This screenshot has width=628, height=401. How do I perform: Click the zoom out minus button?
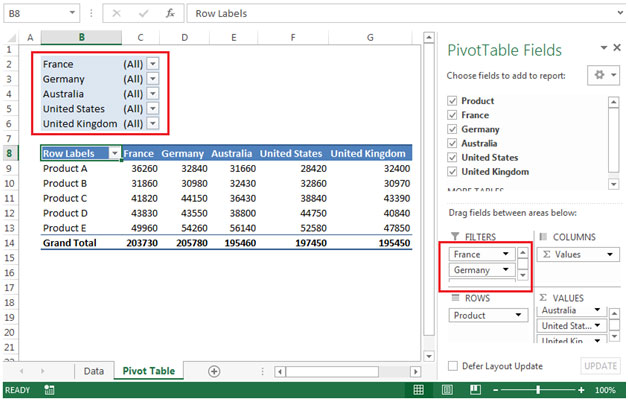[496, 390]
